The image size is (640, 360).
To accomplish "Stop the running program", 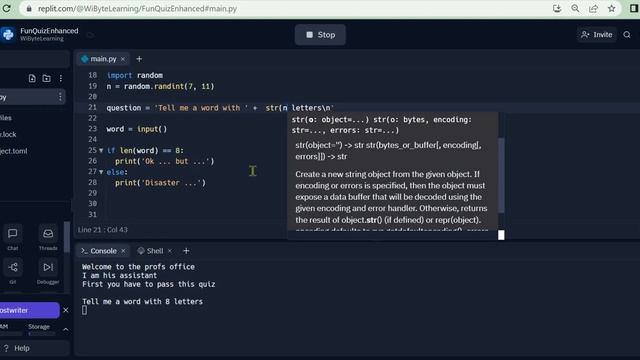I will click(320, 35).
